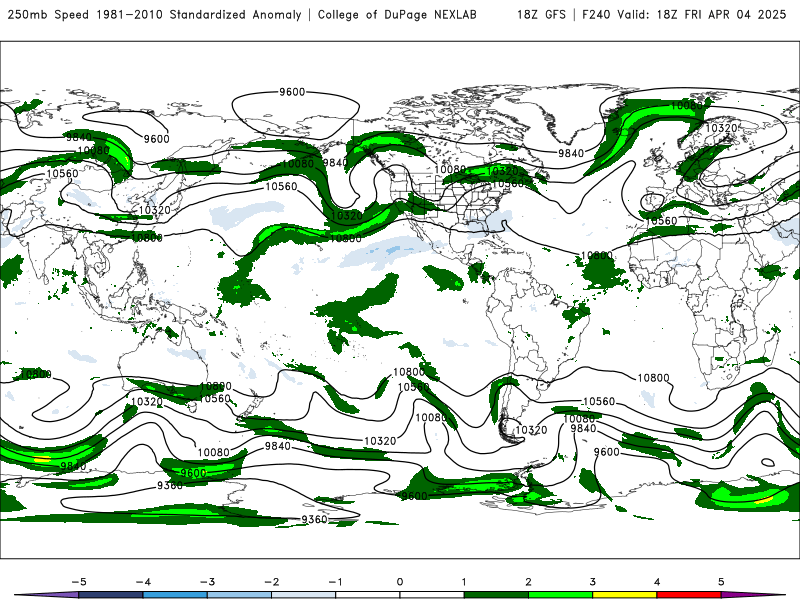Click the '−3' colorbar tick label
Screen dimensions: 800x600
tap(207, 582)
